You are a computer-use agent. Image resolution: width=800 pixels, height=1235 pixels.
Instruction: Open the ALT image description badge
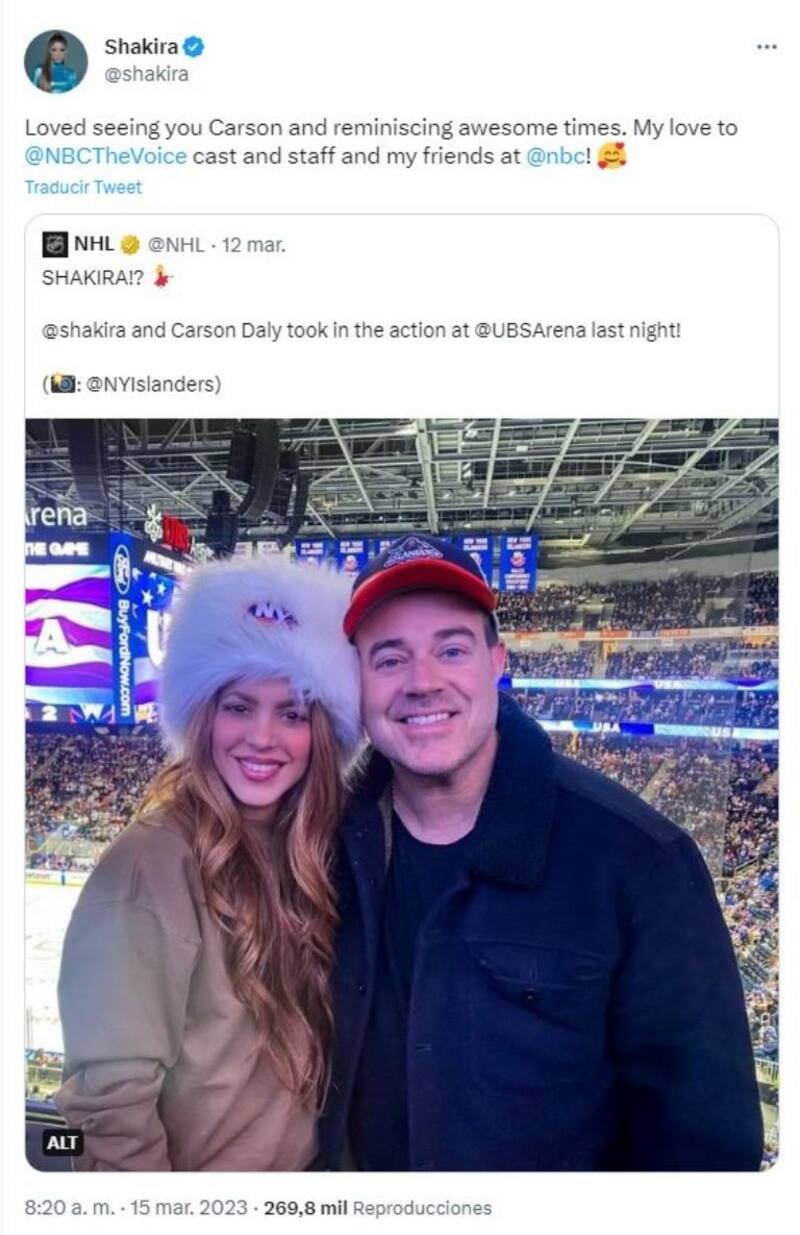62,1143
